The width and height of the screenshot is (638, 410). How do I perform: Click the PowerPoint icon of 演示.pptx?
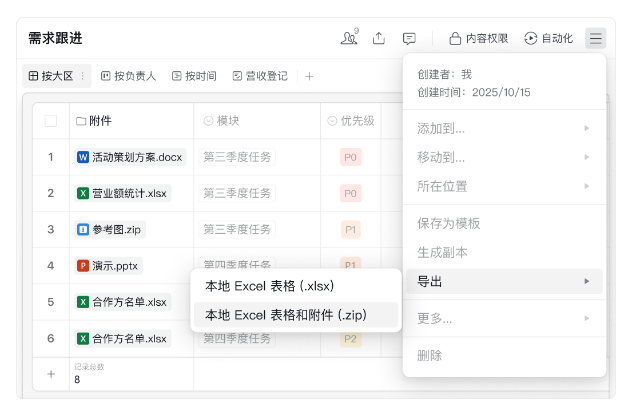(x=83, y=266)
